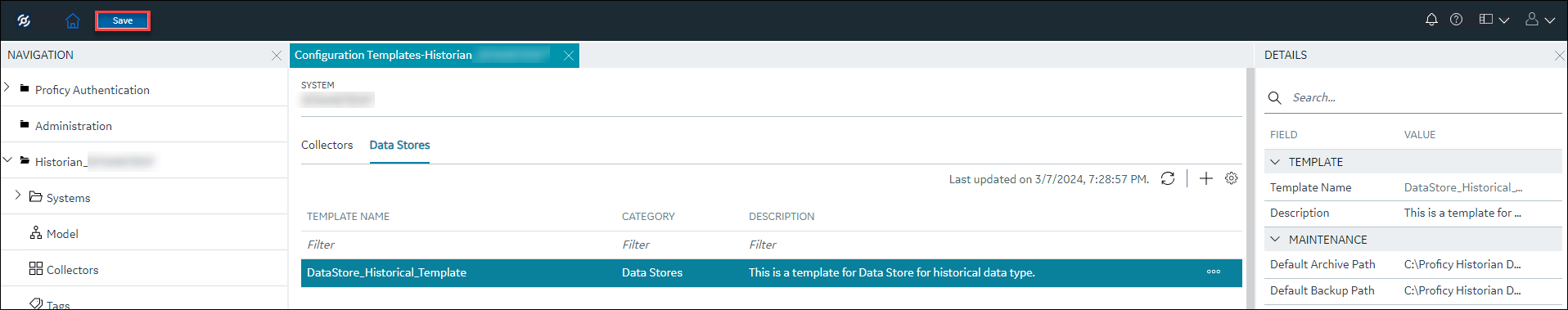The image size is (1568, 310).
Task: Click the Proficy logo icon
Action: (x=24, y=20)
